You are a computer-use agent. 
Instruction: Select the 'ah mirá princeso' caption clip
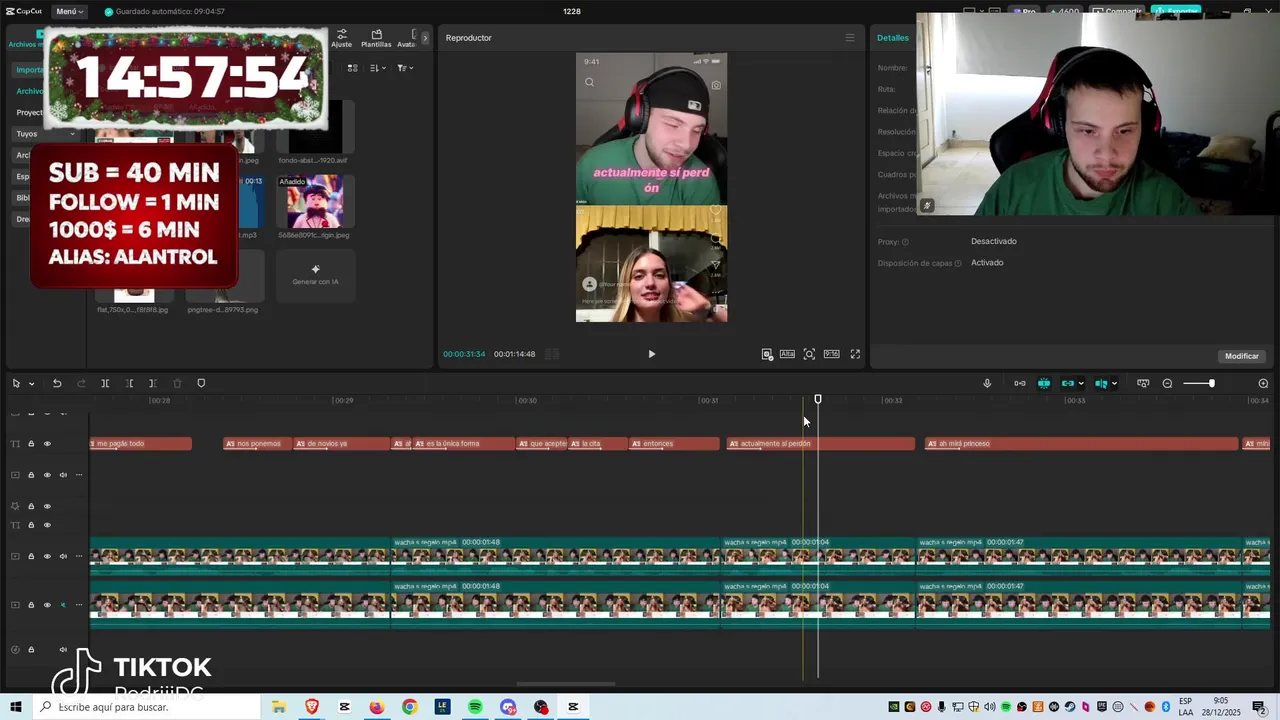pyautogui.click(x=1081, y=444)
